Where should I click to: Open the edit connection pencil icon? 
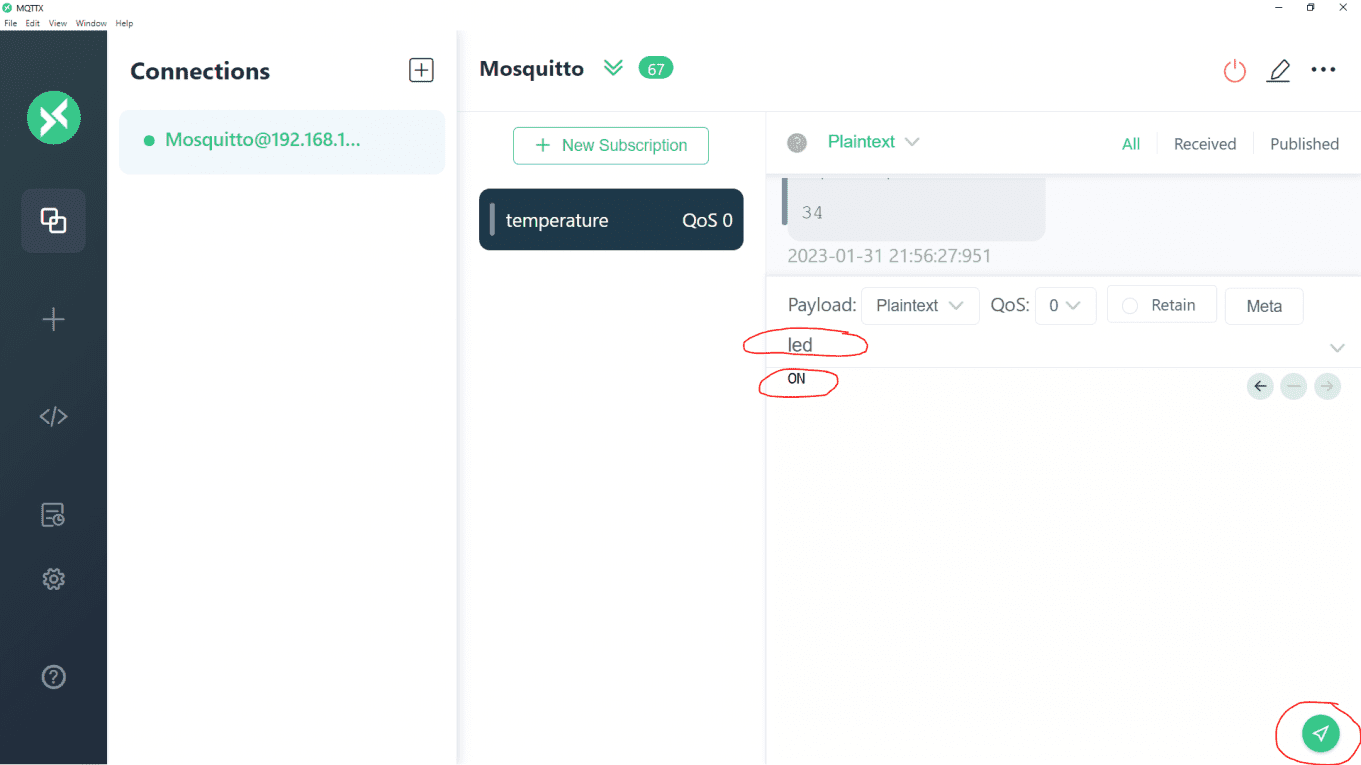coord(1279,70)
